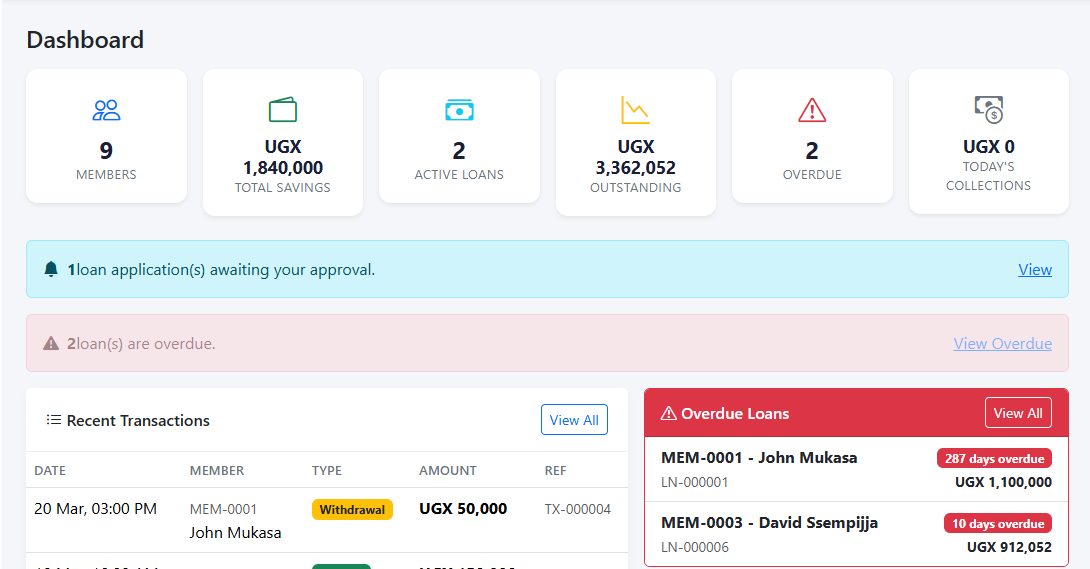Click transaction reference TX-000004
Screen dimensions: 1090x569
pos(578,509)
